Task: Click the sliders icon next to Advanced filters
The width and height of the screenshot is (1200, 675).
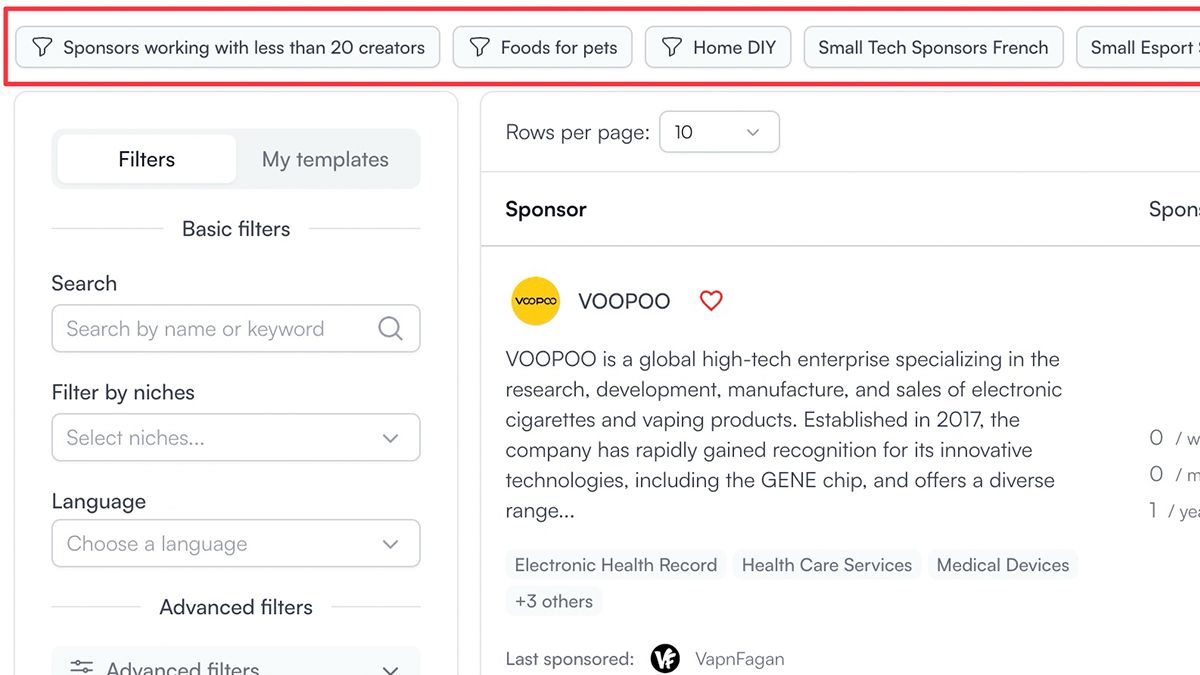Action: [81, 665]
